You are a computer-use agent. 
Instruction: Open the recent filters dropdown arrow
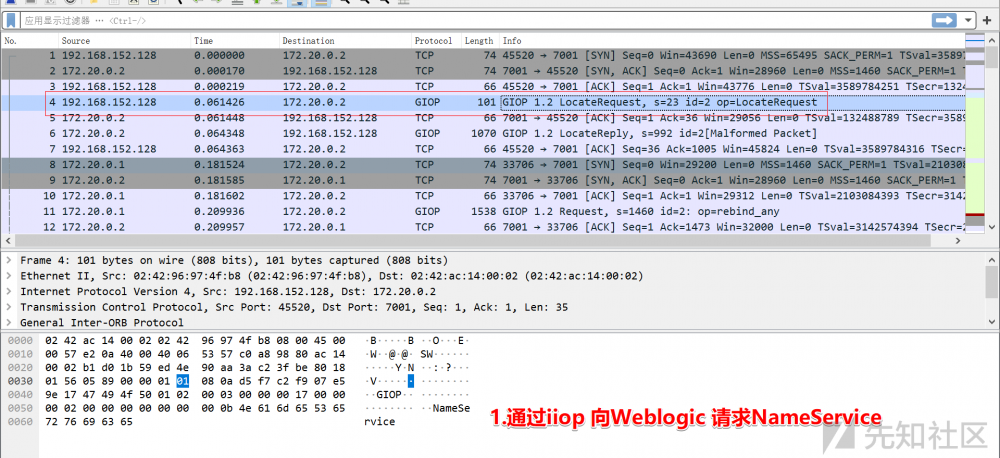click(x=969, y=20)
